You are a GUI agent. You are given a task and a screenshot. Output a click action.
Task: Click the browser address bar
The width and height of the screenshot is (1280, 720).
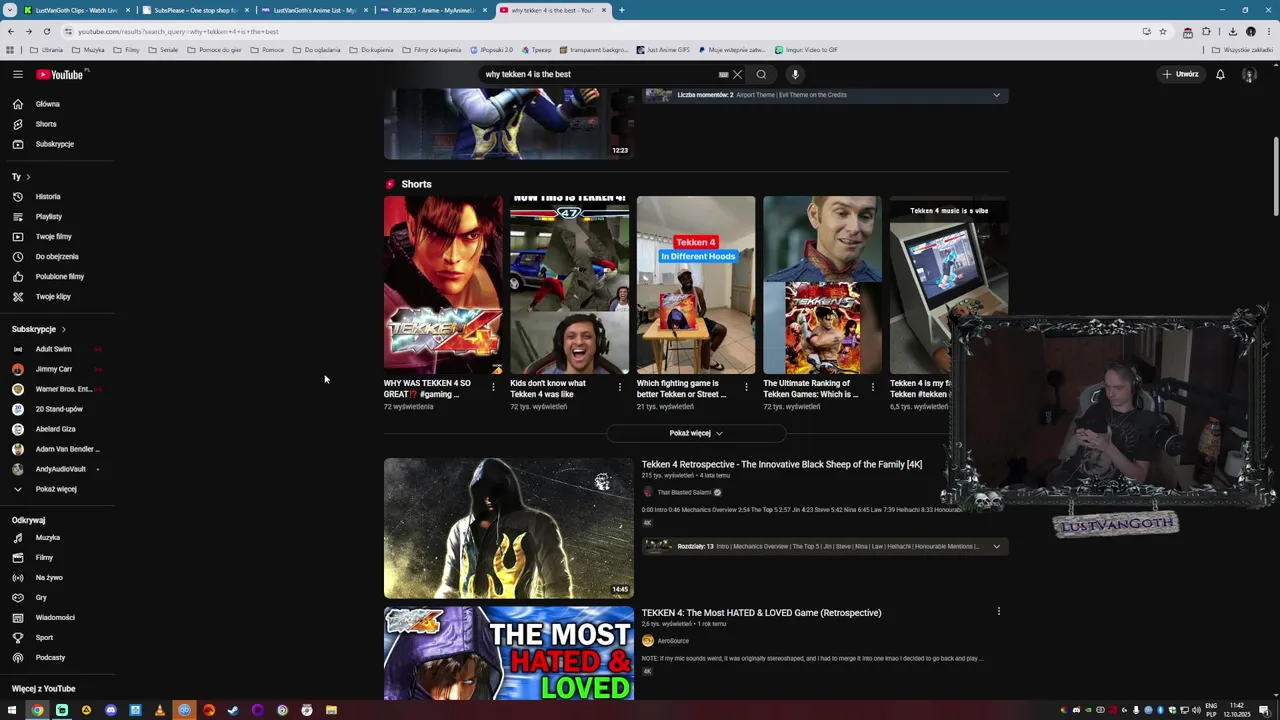coord(600,31)
